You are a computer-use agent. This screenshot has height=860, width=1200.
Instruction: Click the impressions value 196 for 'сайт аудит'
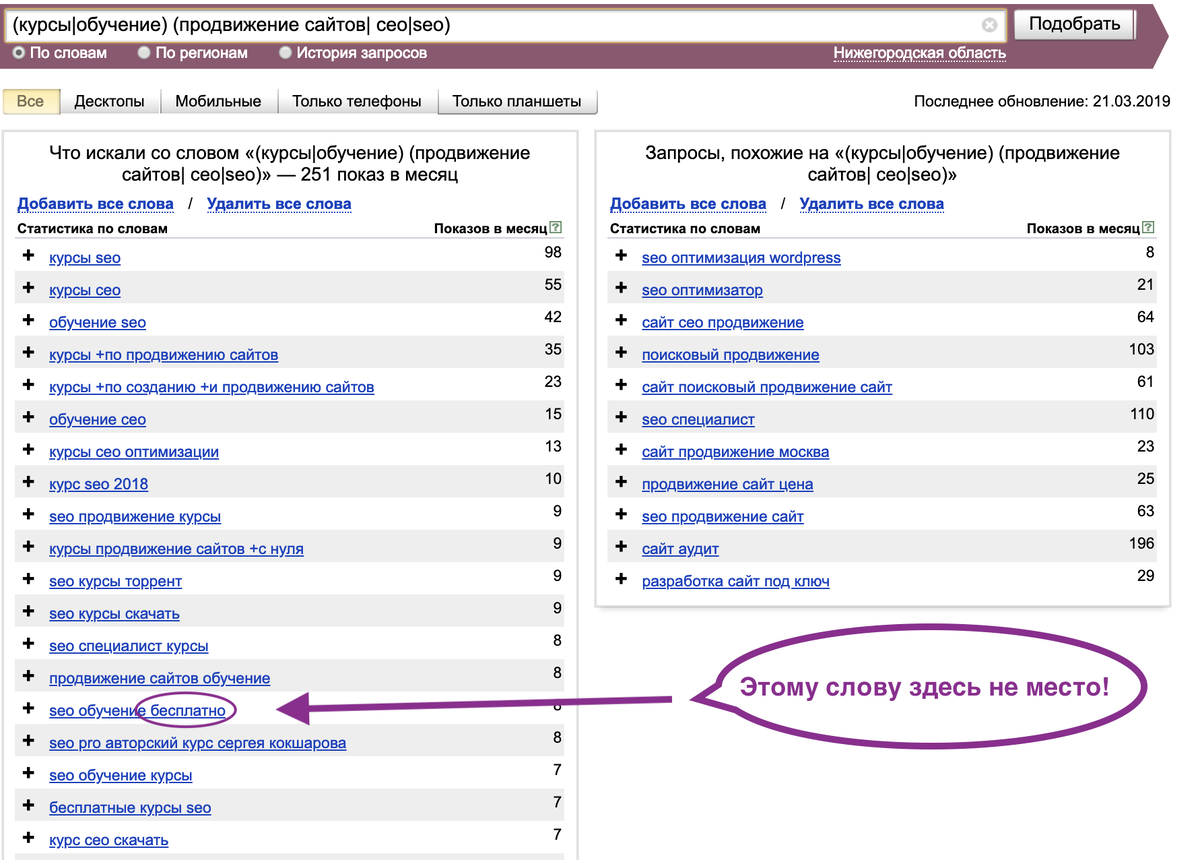tap(1141, 543)
